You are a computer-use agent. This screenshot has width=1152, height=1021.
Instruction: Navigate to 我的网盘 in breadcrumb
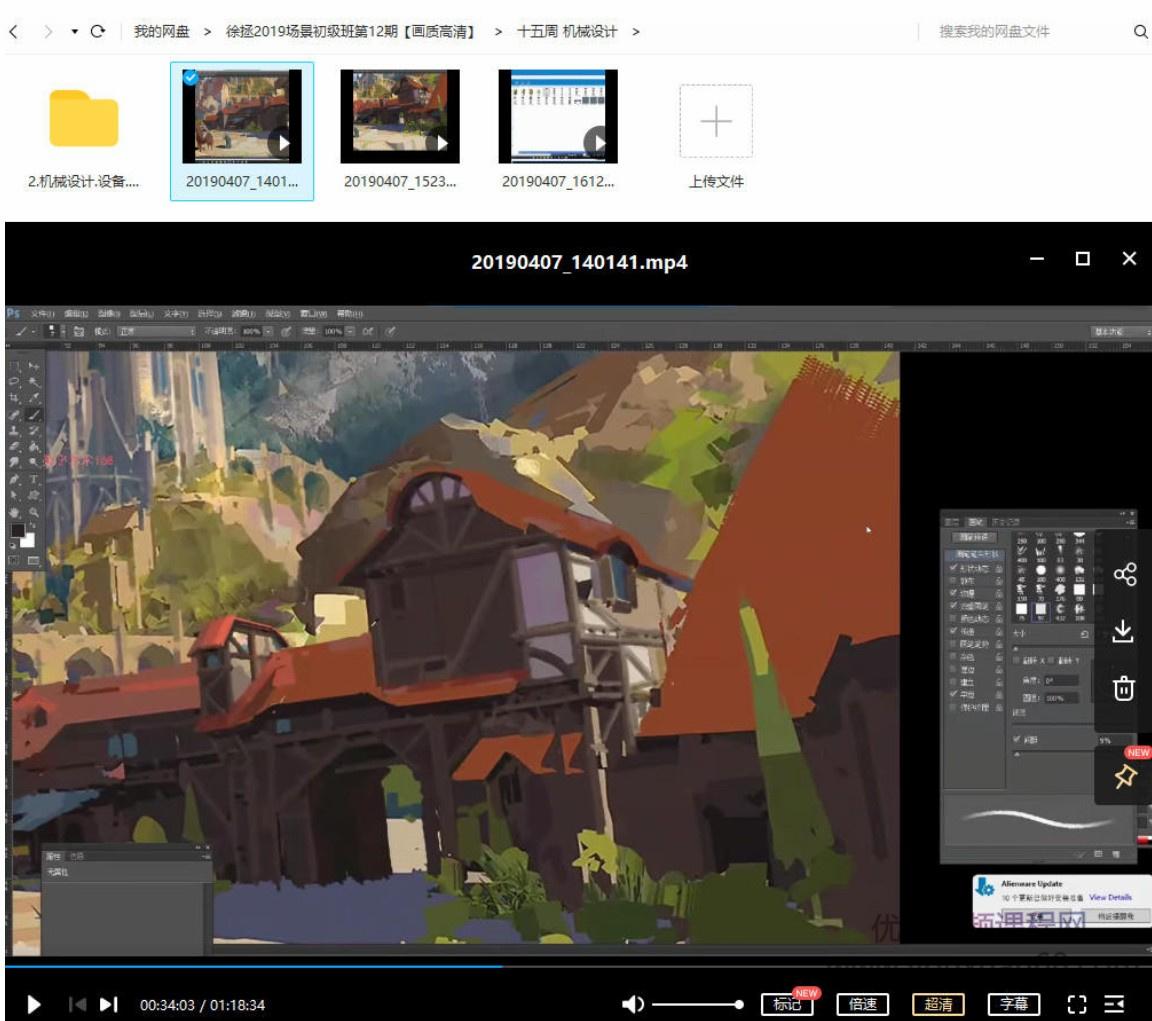pos(162,32)
